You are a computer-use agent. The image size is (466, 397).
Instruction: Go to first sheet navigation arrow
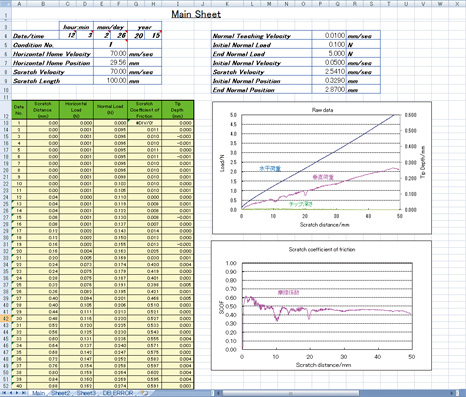pyautogui.click(x=4, y=393)
